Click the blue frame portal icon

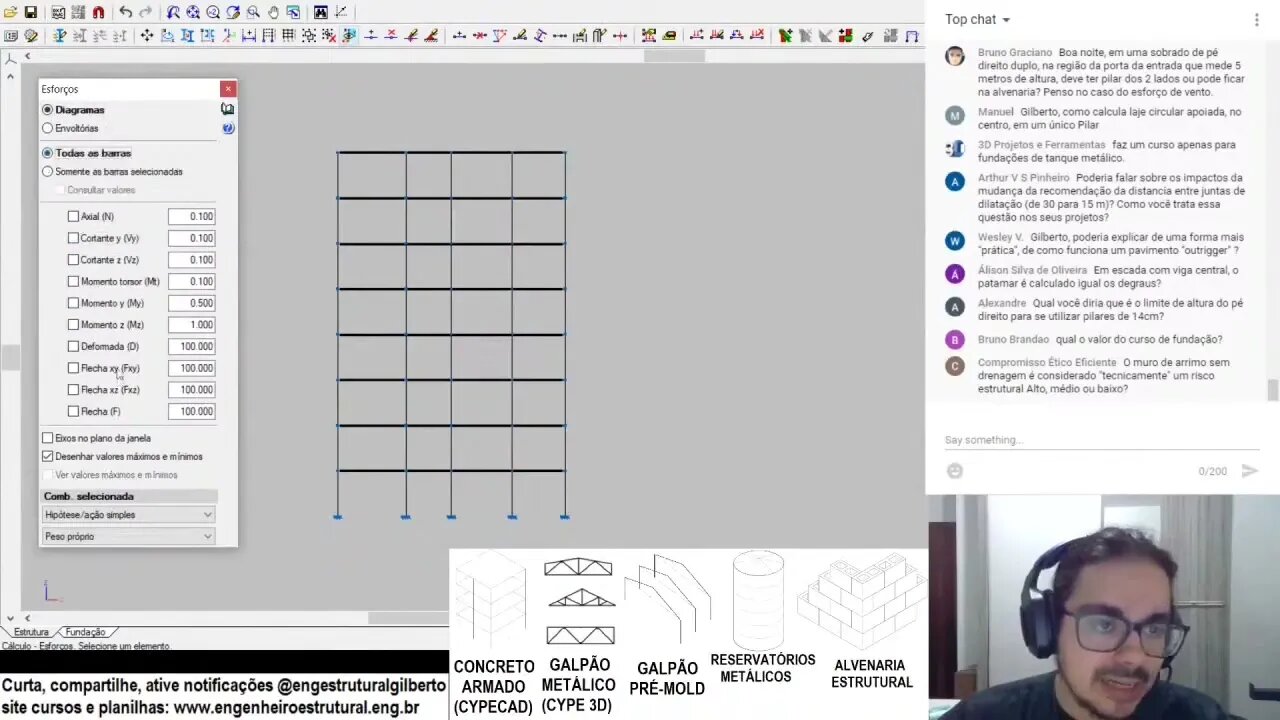pyautogui.click(x=912, y=36)
